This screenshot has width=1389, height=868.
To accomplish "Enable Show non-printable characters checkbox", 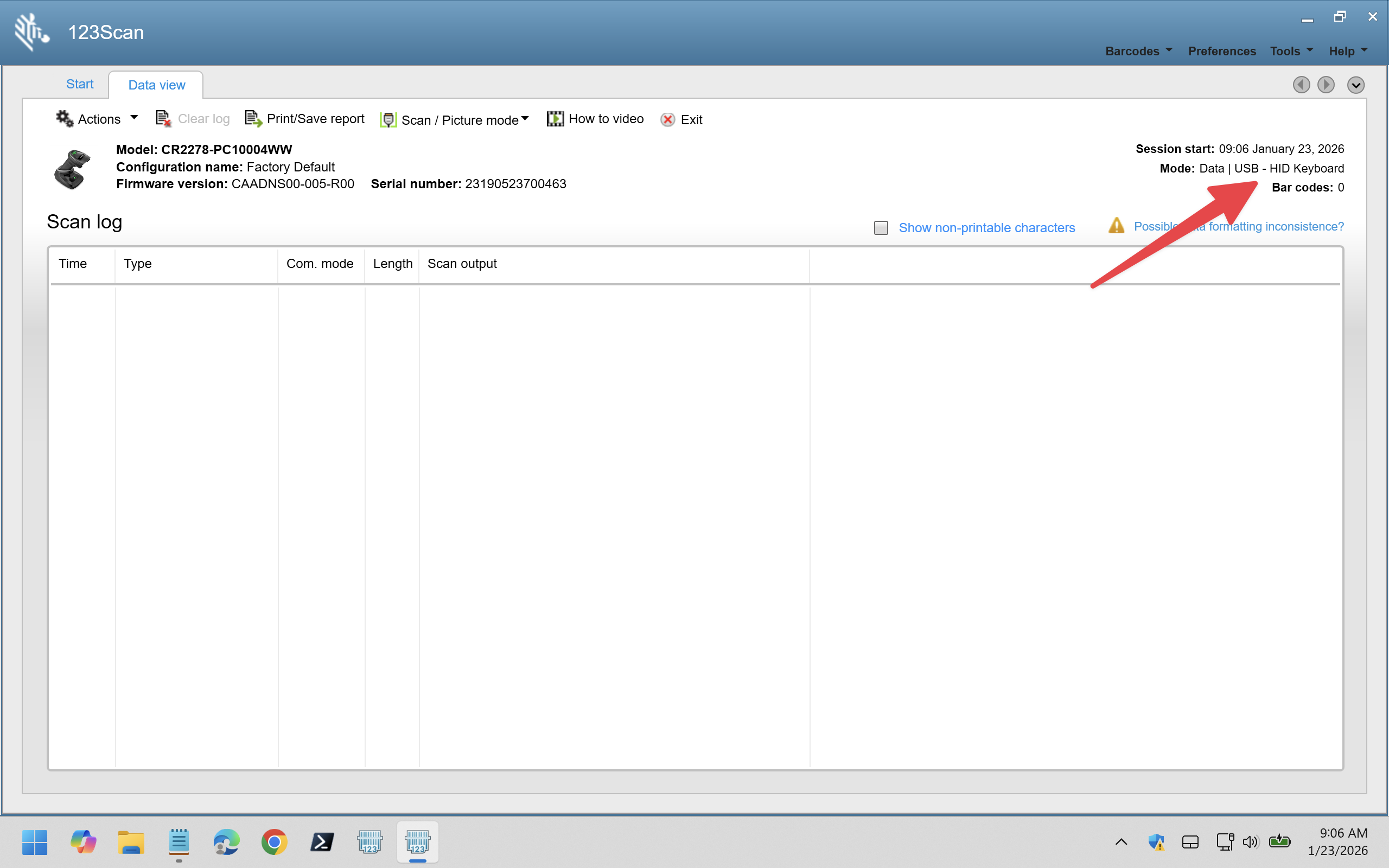I will click(881, 228).
